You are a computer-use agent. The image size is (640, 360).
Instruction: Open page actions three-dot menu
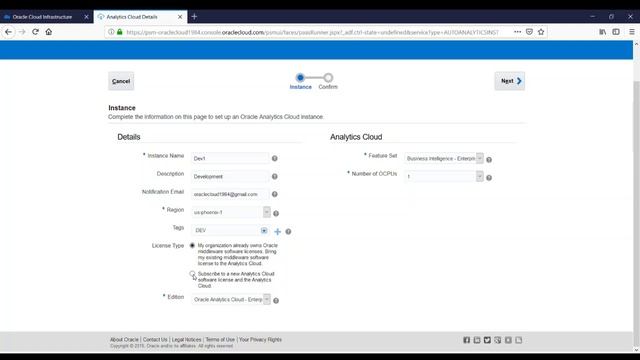517,32
